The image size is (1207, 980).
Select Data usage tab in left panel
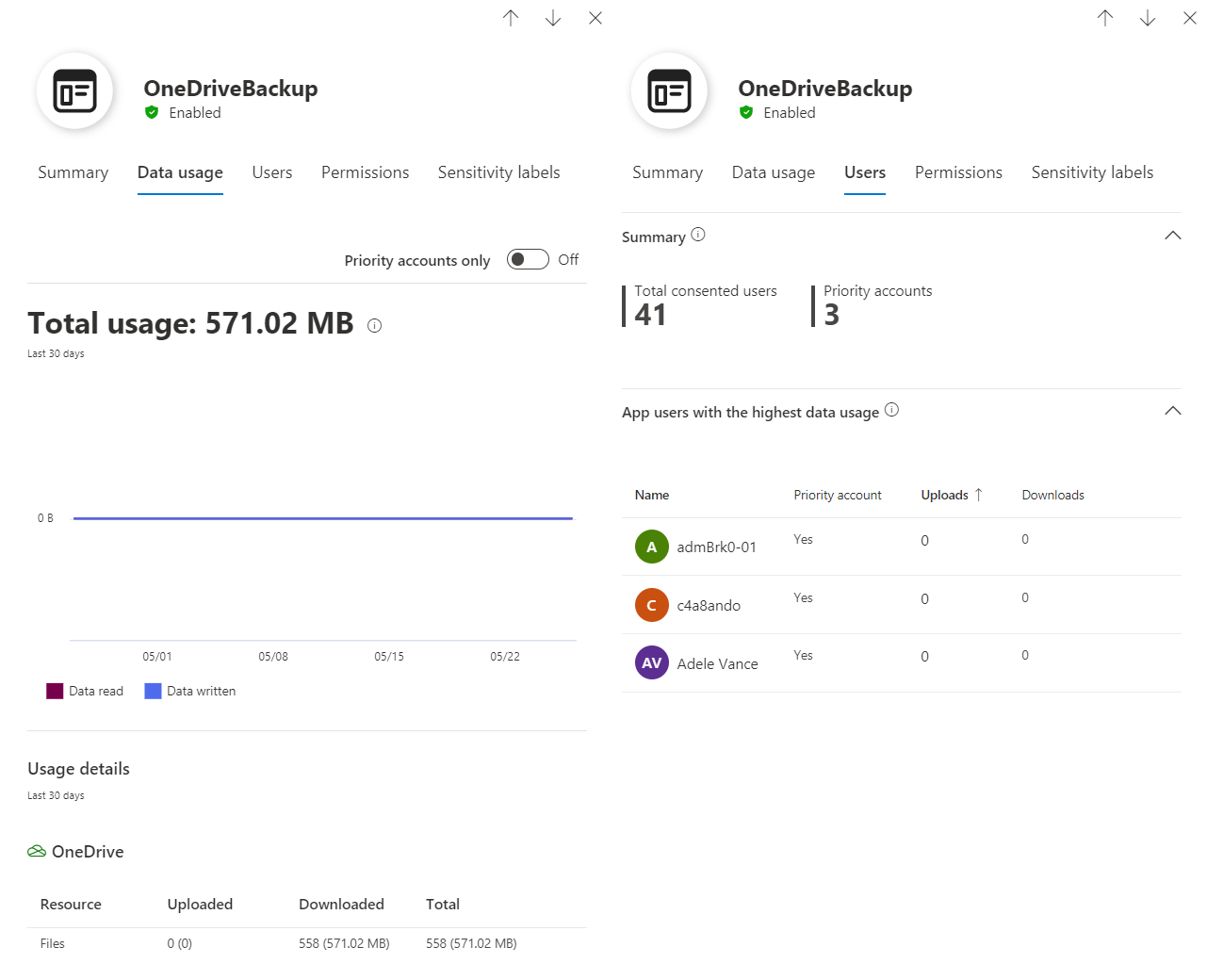[x=180, y=172]
